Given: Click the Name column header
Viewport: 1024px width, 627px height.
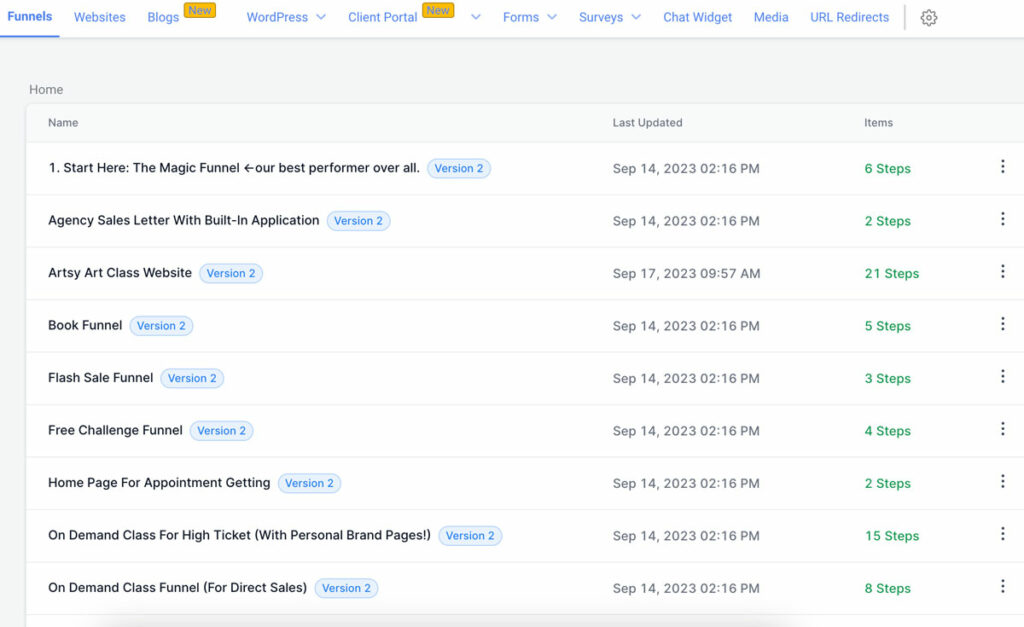Looking at the screenshot, I should point(63,122).
